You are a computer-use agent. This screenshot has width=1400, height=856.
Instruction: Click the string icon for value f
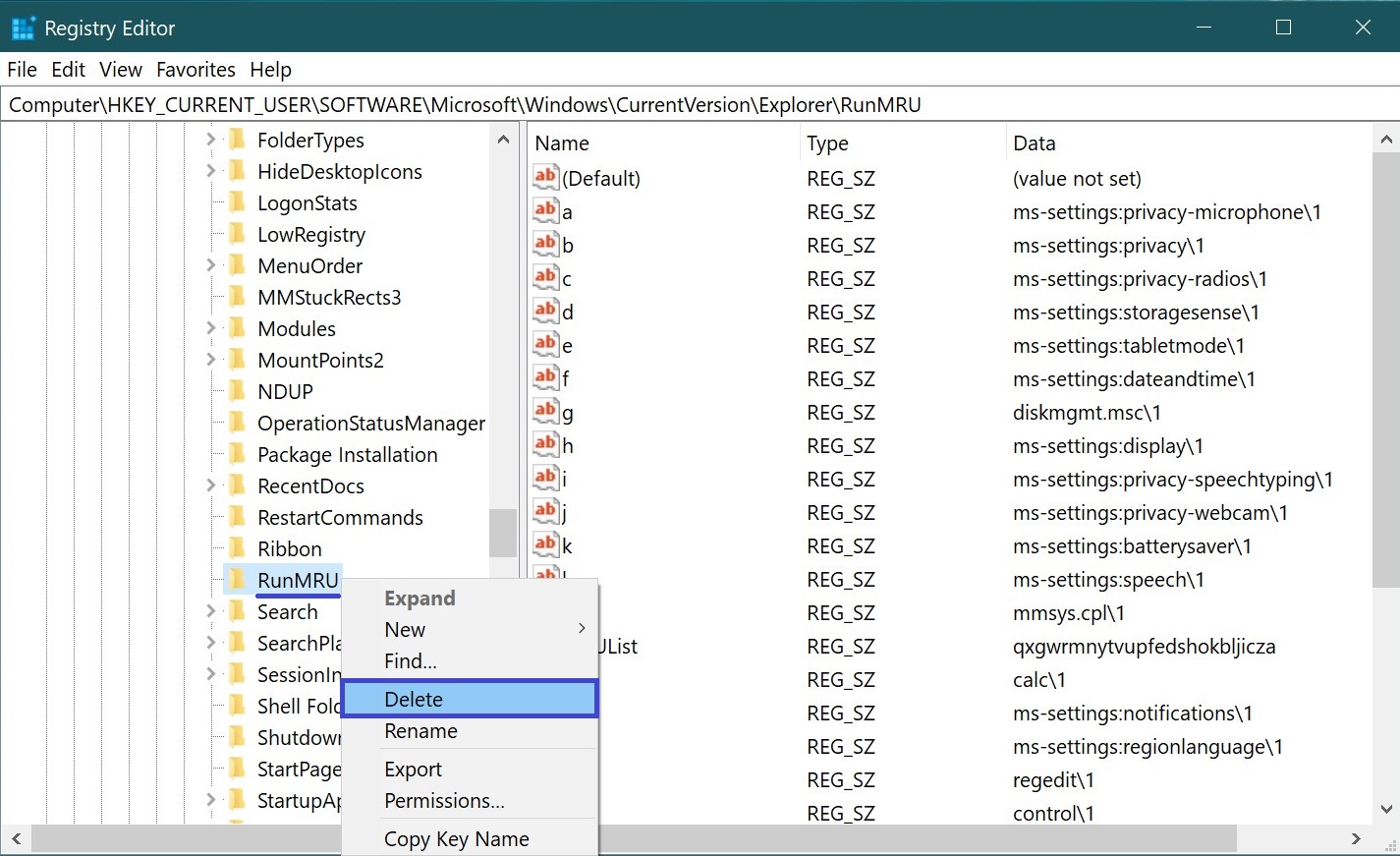click(x=546, y=377)
